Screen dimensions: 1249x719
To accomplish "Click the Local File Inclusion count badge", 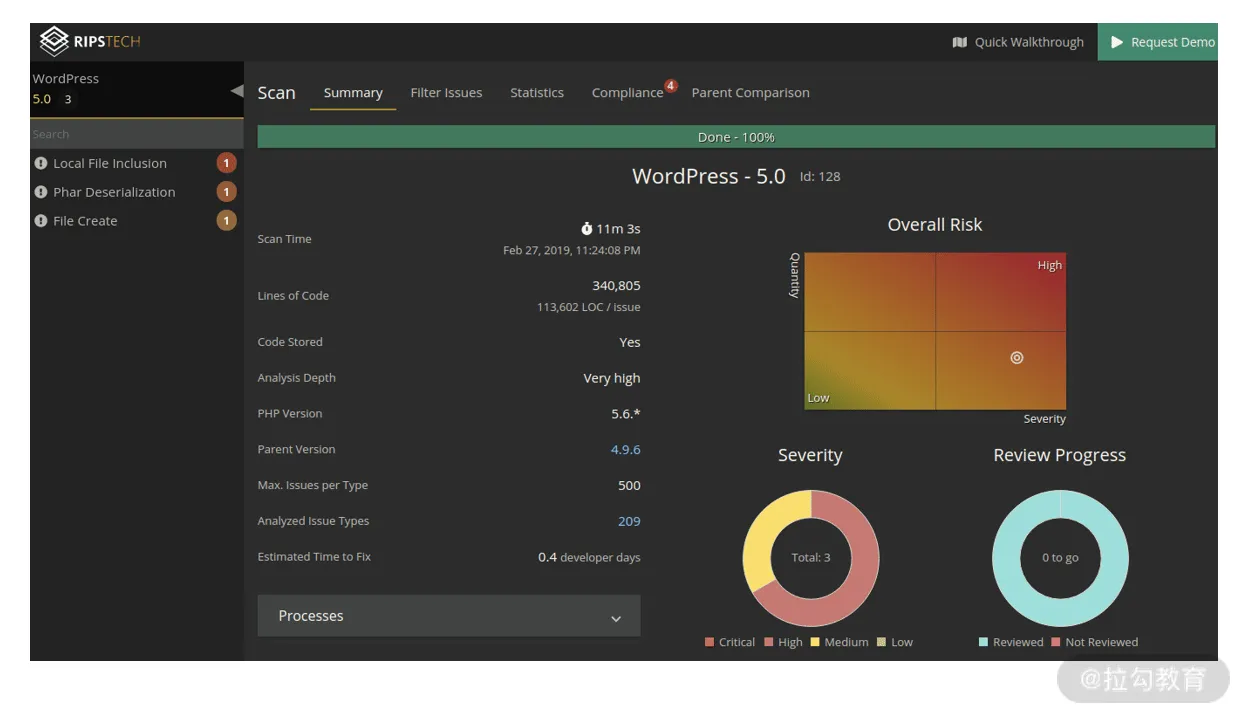I will pyautogui.click(x=227, y=163).
